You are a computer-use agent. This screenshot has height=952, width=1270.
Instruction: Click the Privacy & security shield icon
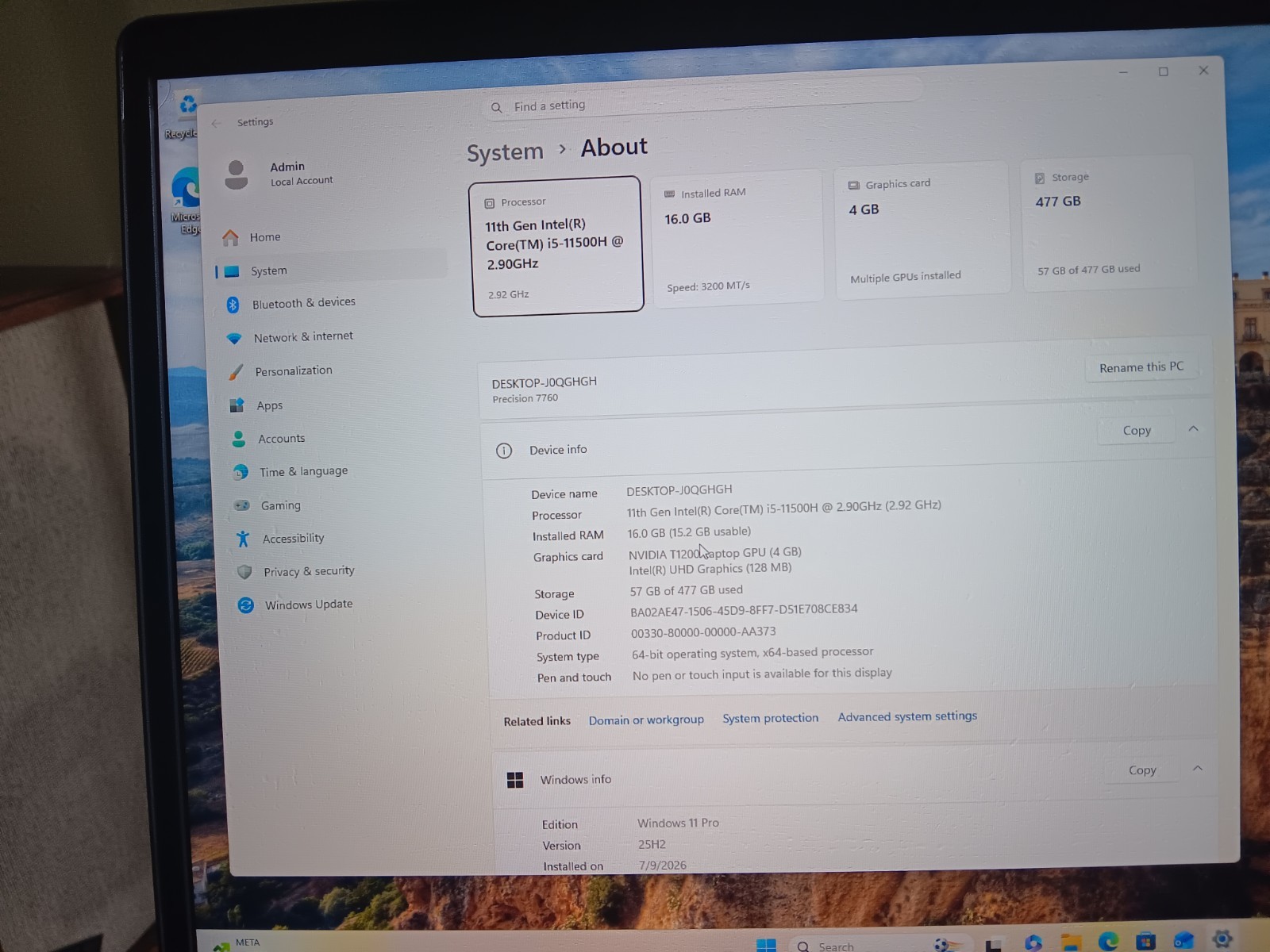tap(244, 572)
